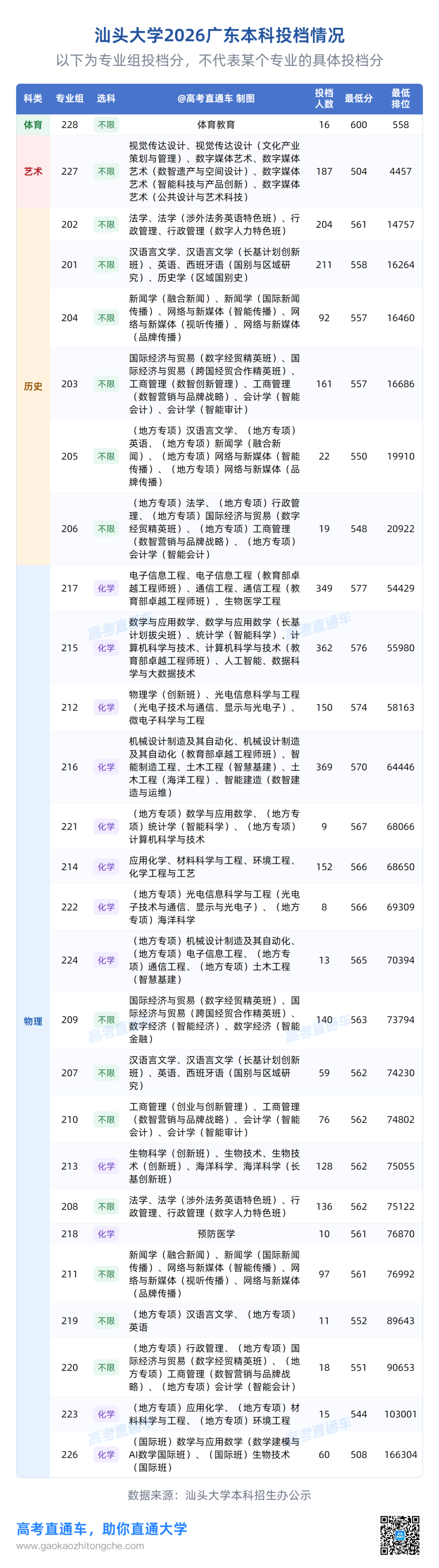Viewport: 439px width, 1568px height.
Task: Click group number 205
Action: (70, 456)
